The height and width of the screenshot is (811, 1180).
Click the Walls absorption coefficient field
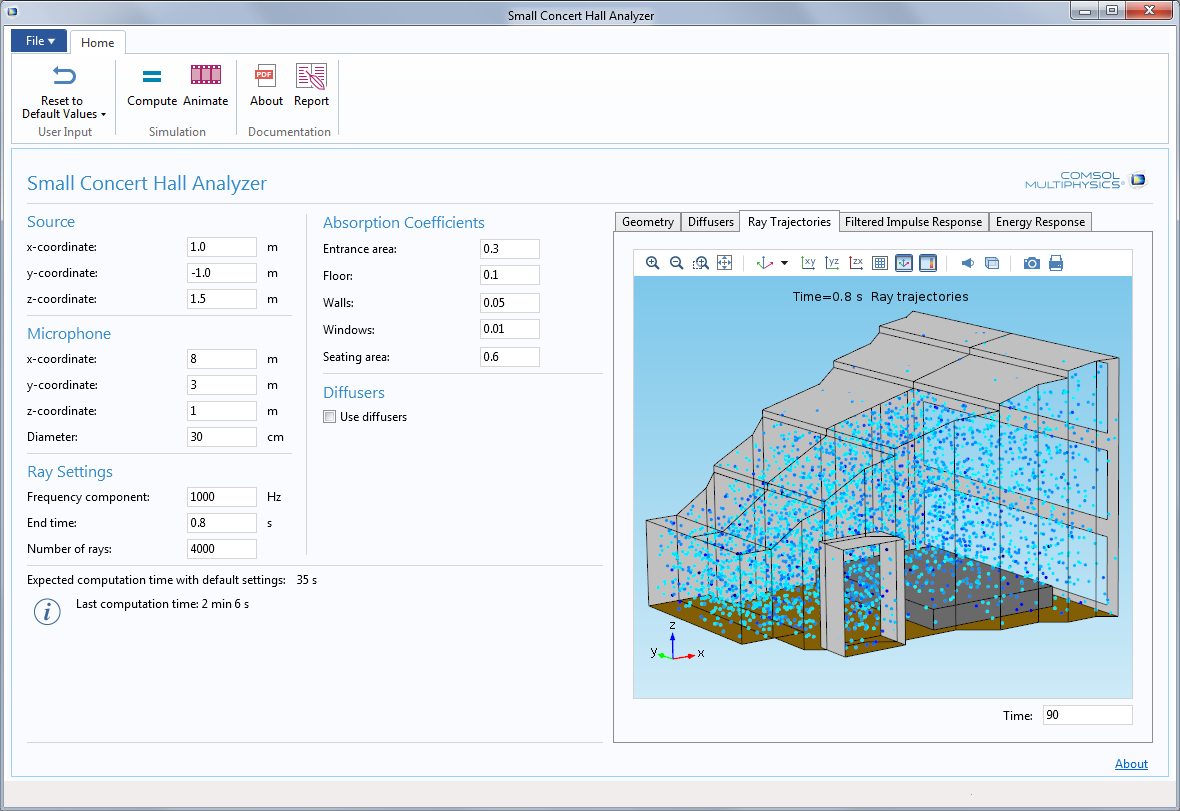(509, 302)
